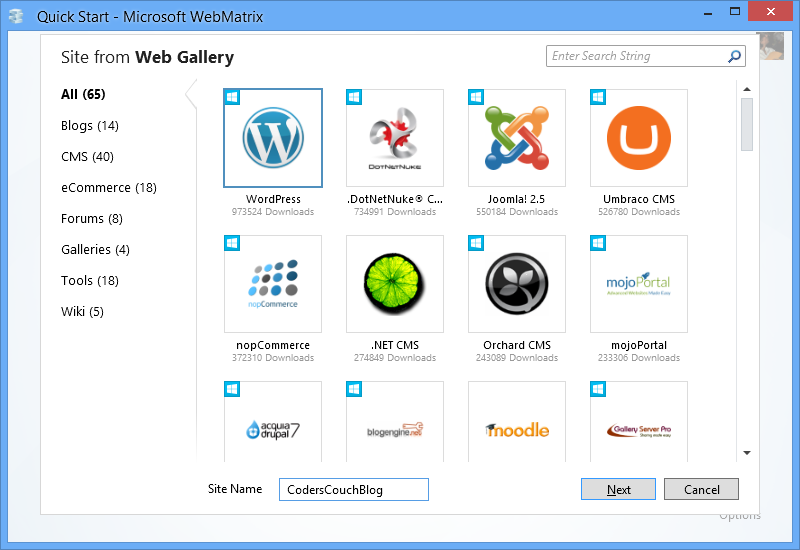Image resolution: width=800 pixels, height=550 pixels.
Task: Click "274849 Downloads" text
Action: (x=395, y=358)
